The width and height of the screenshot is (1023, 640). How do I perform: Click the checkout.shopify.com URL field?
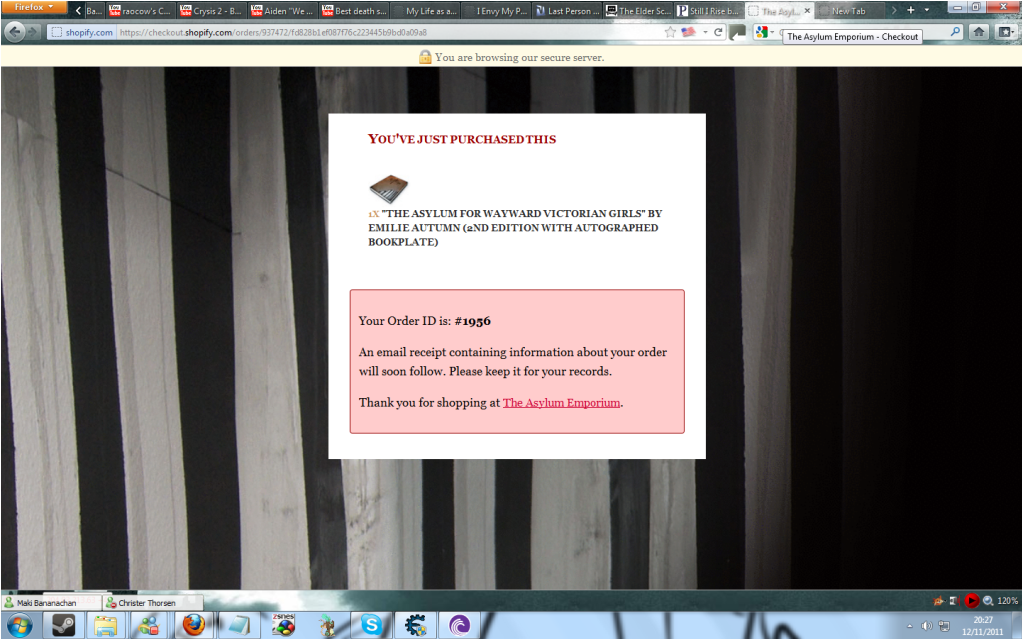[388, 32]
